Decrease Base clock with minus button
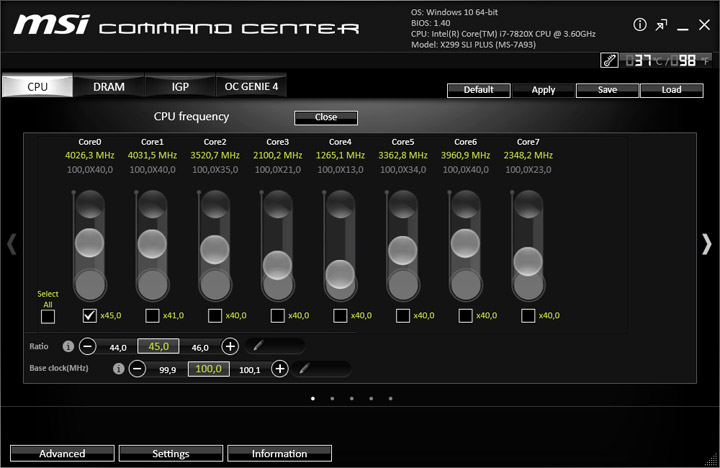This screenshot has width=720, height=468. (137, 369)
